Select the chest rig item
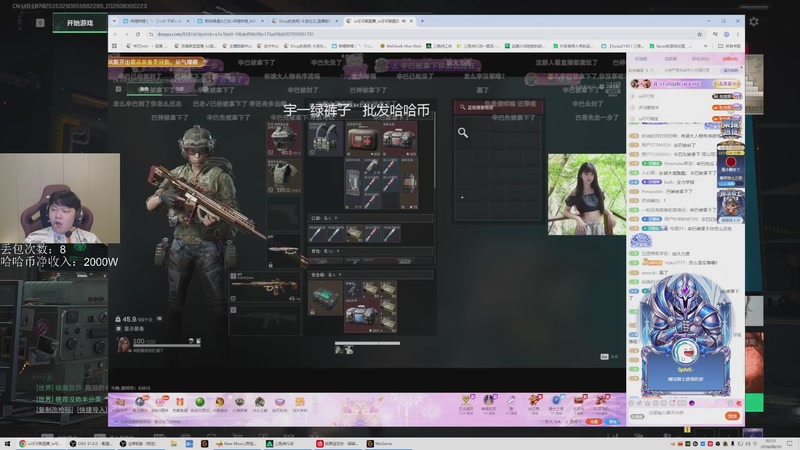The width and height of the screenshot is (800, 450). (x=324, y=139)
